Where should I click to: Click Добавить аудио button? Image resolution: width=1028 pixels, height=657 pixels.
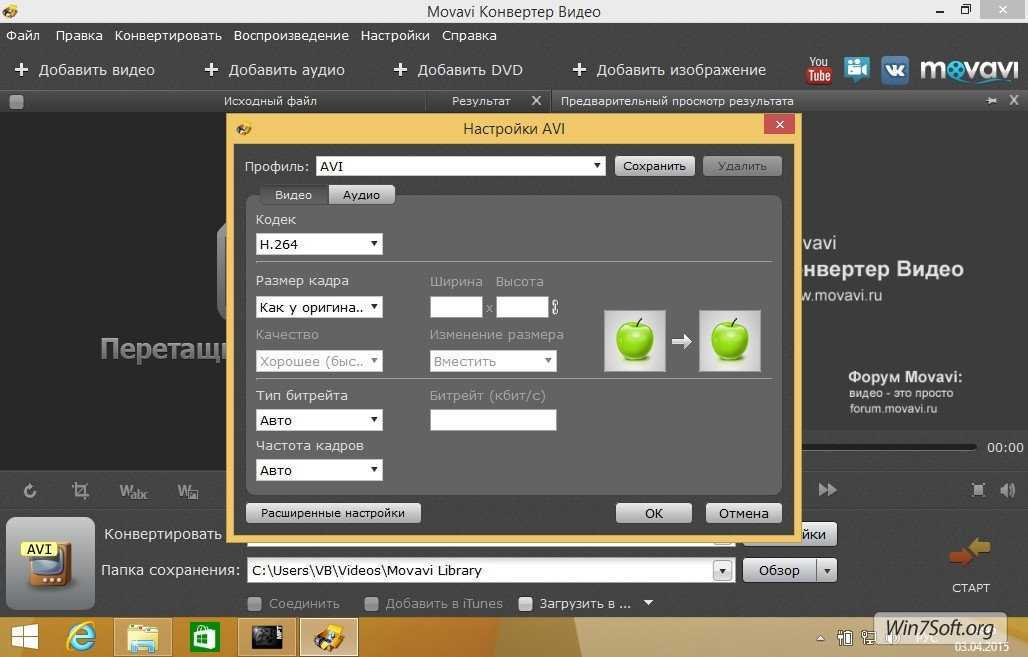[274, 70]
